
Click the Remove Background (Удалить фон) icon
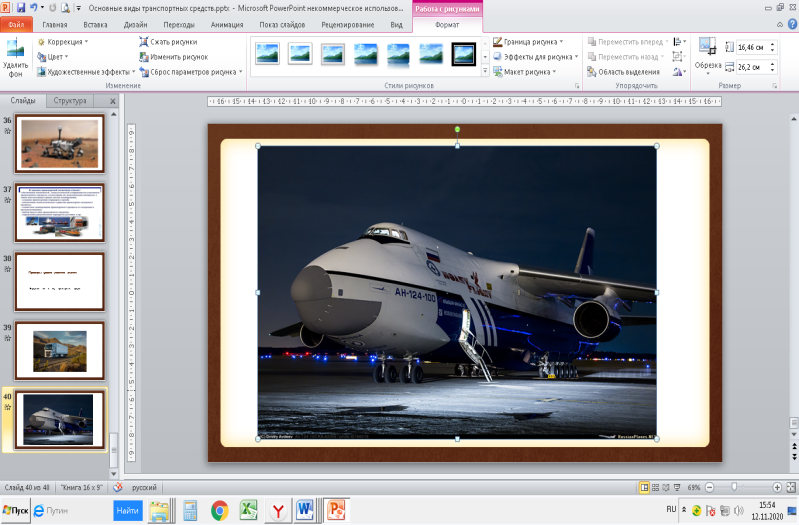click(16, 58)
